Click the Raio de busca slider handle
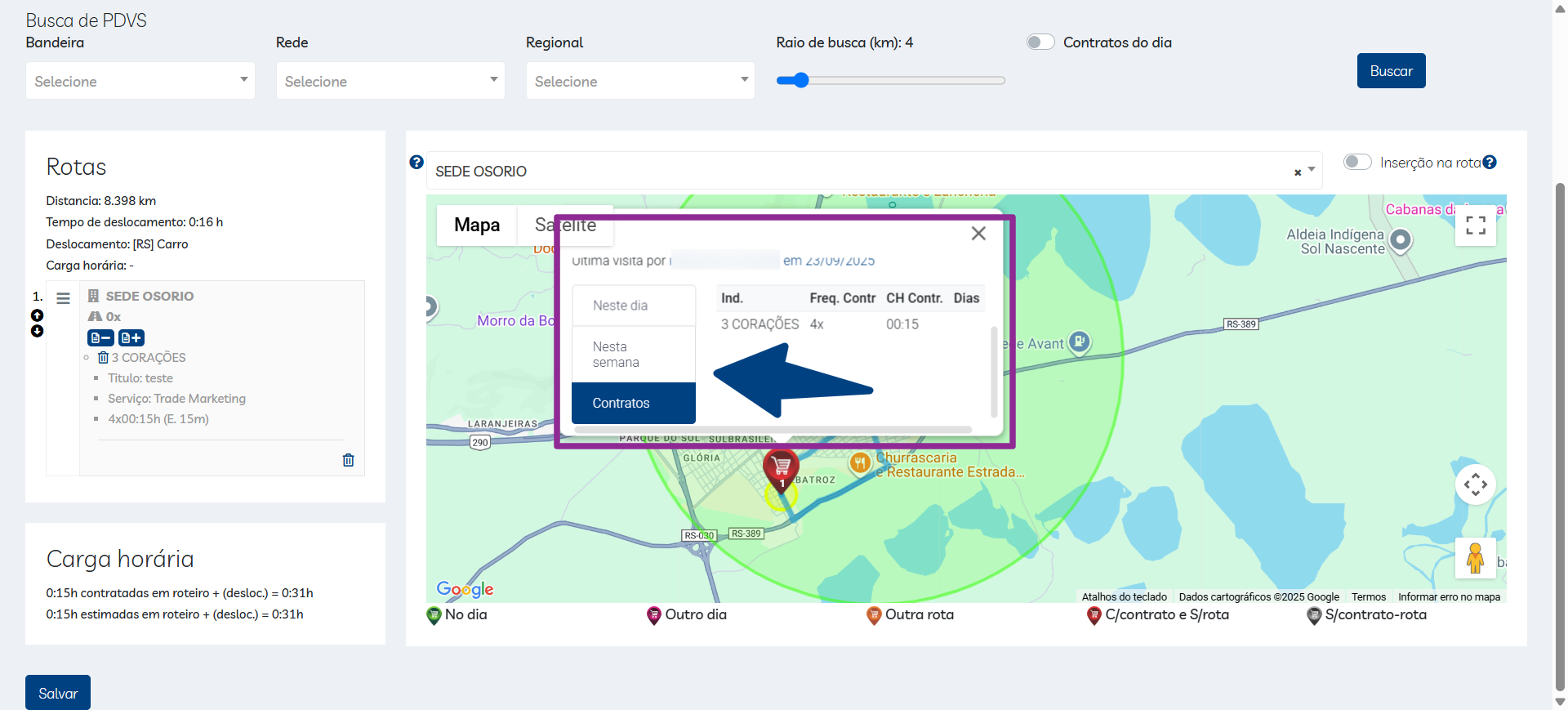The width and height of the screenshot is (1568, 710). [x=801, y=80]
